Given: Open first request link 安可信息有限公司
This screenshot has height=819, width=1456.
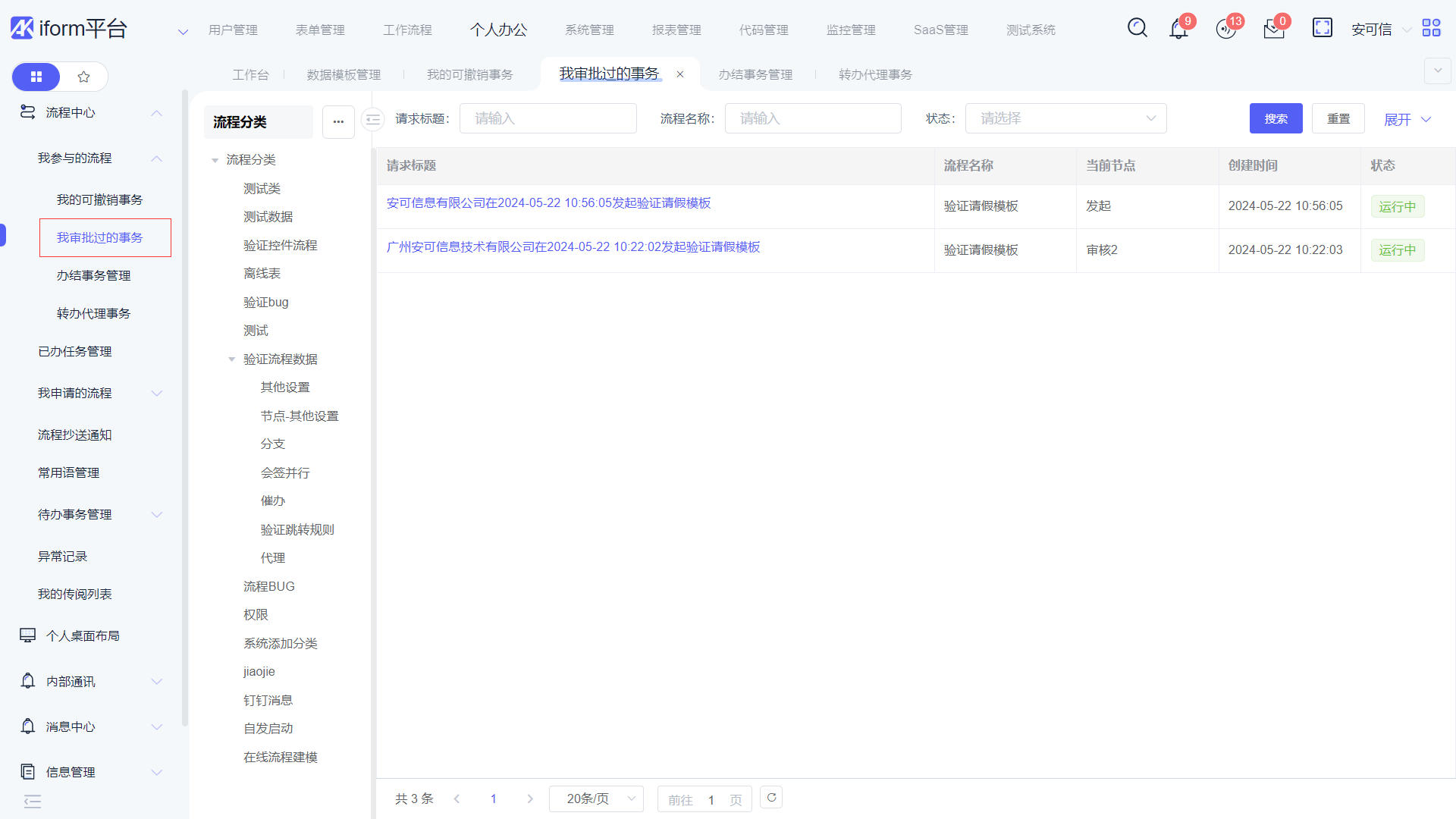Looking at the screenshot, I should [x=548, y=203].
